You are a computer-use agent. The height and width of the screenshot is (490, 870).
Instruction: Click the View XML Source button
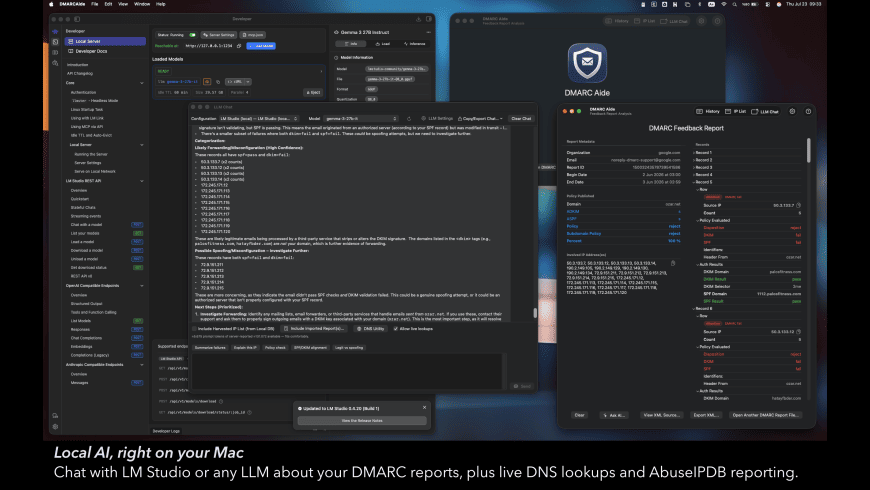click(661, 415)
